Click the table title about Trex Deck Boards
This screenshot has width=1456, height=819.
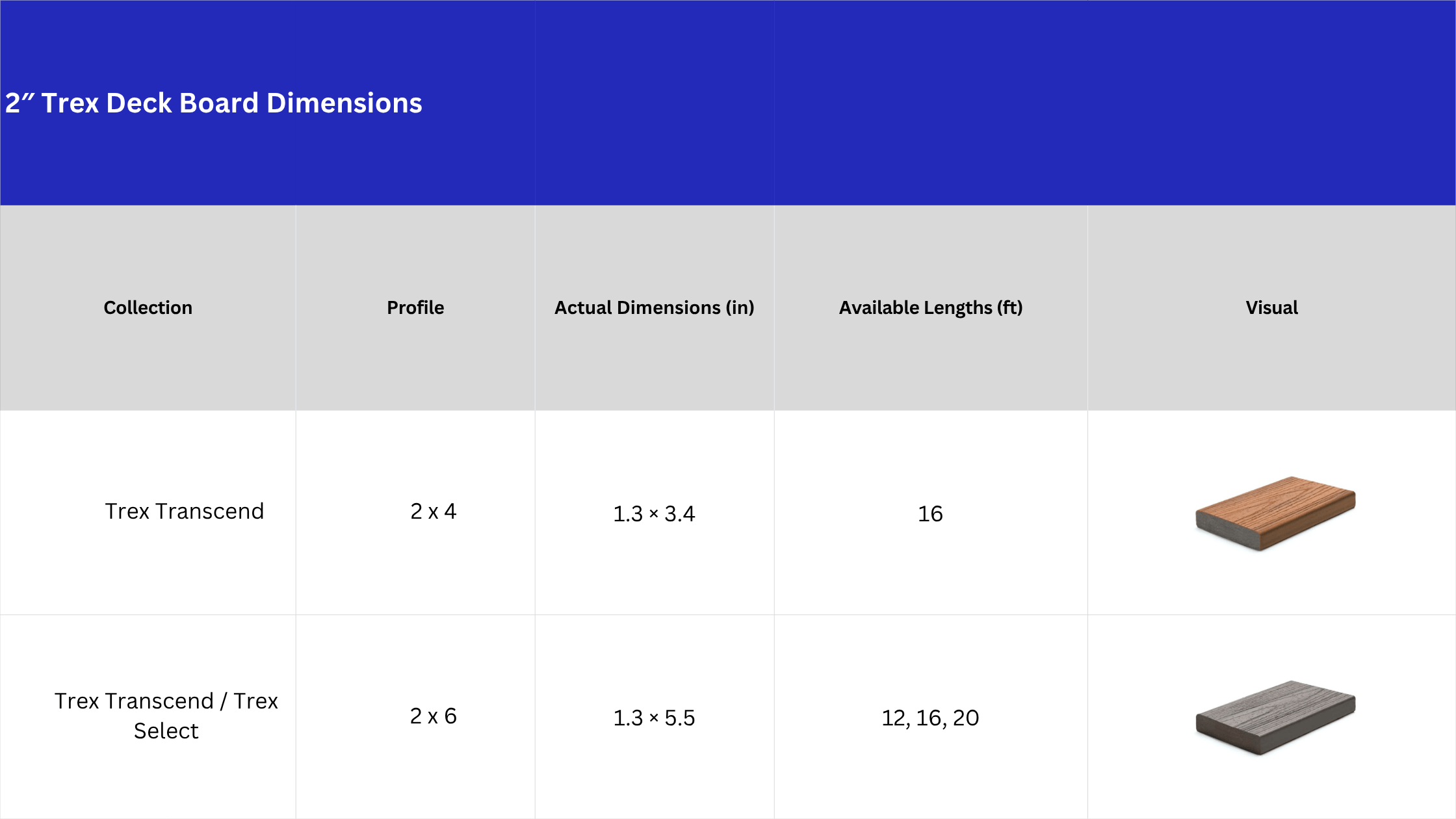pyautogui.click(x=213, y=103)
